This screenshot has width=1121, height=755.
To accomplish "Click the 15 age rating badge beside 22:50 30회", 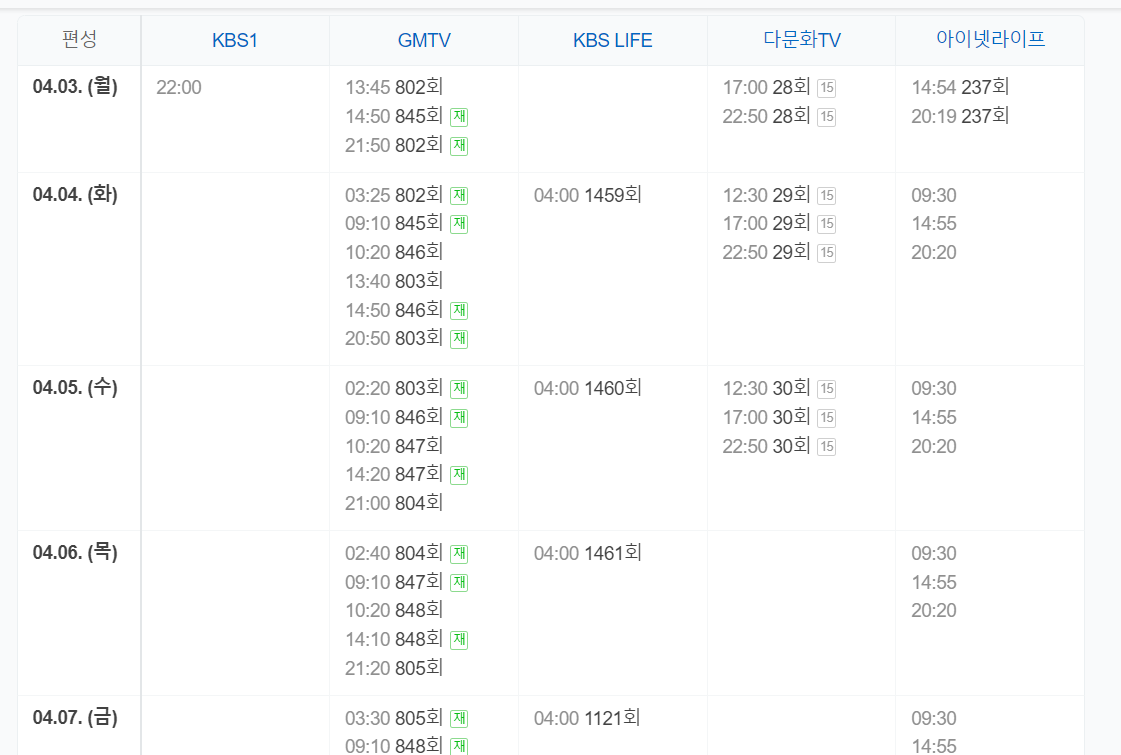I will pyautogui.click(x=826, y=447).
